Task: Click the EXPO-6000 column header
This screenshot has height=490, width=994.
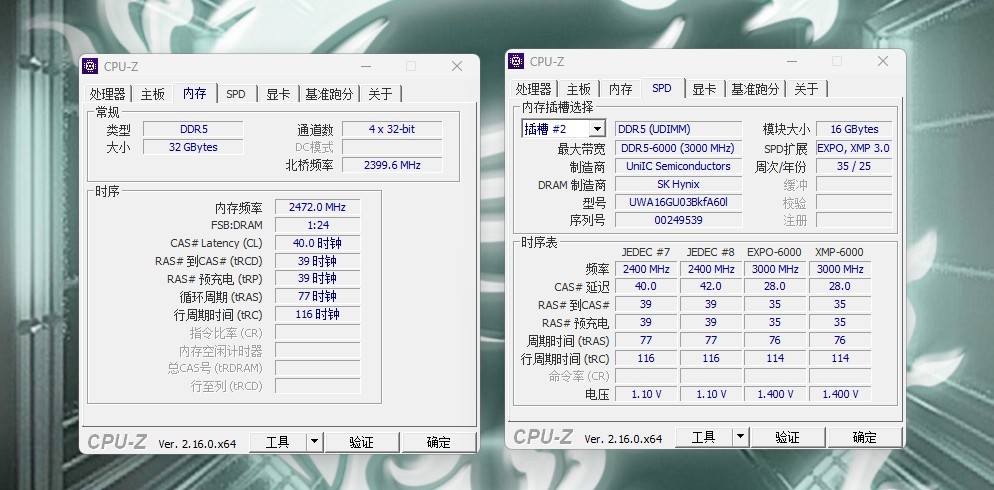Action: pyautogui.click(x=775, y=252)
